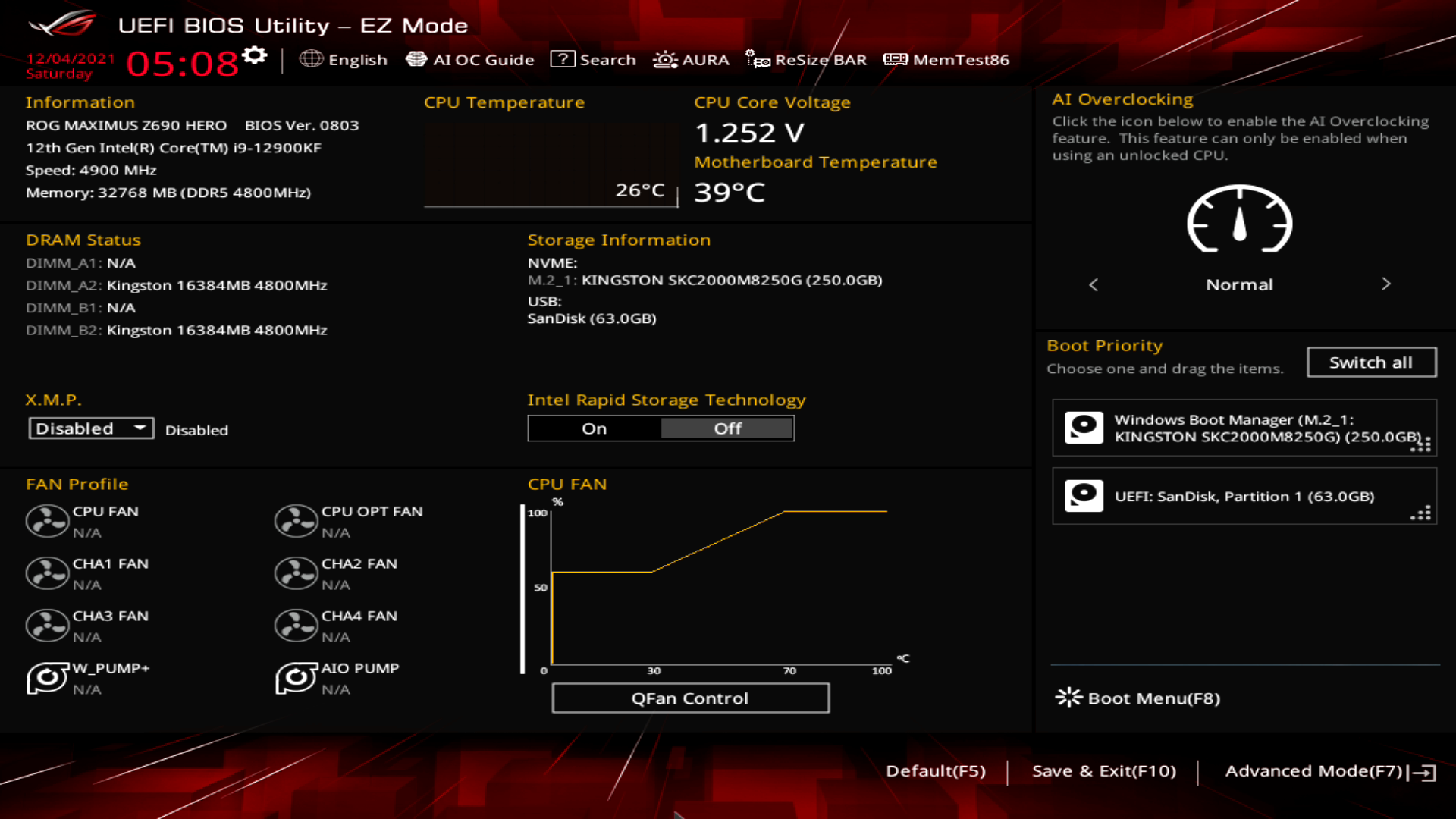
Task: Set Intel Rapid Storage Technology to Off
Action: (727, 428)
